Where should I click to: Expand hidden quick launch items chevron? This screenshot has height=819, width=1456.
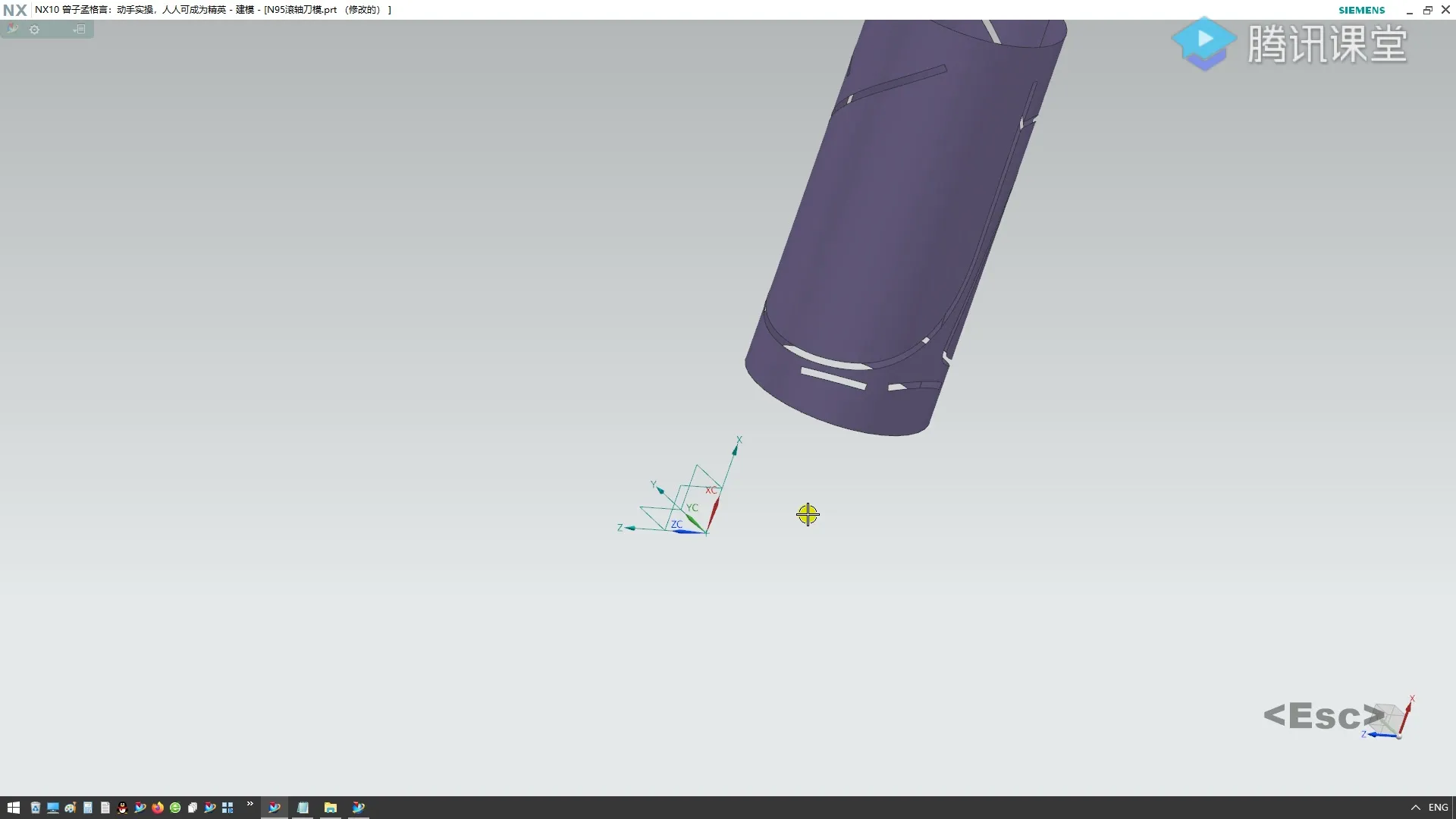tap(249, 805)
